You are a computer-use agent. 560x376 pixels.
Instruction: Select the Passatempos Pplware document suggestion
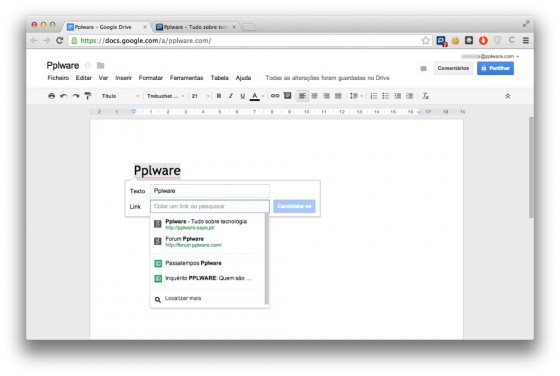(208, 263)
